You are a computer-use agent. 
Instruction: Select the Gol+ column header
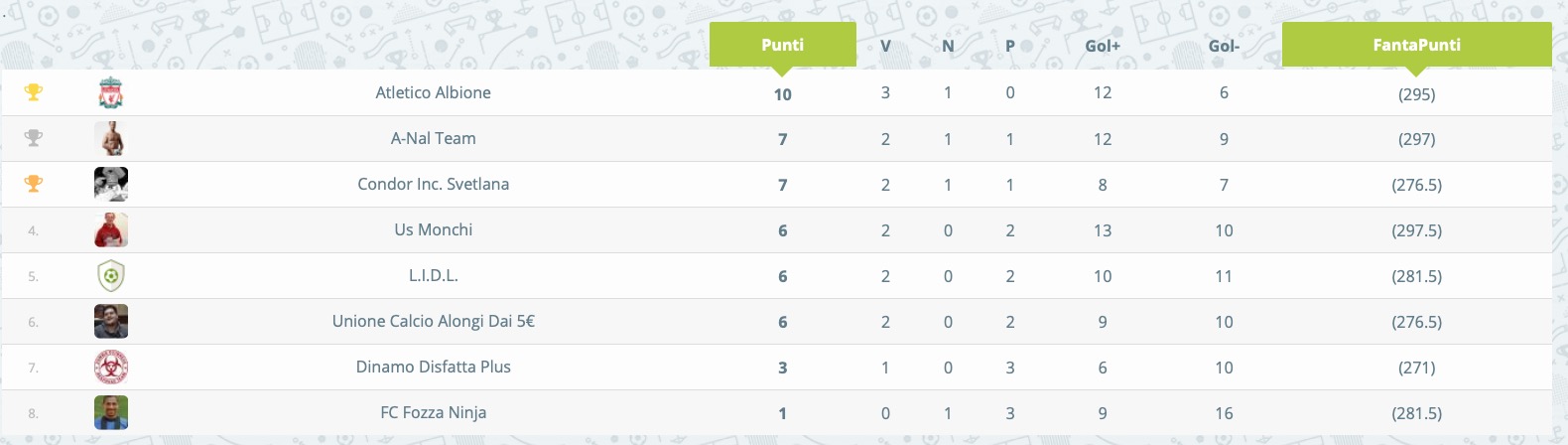[x=1103, y=46]
